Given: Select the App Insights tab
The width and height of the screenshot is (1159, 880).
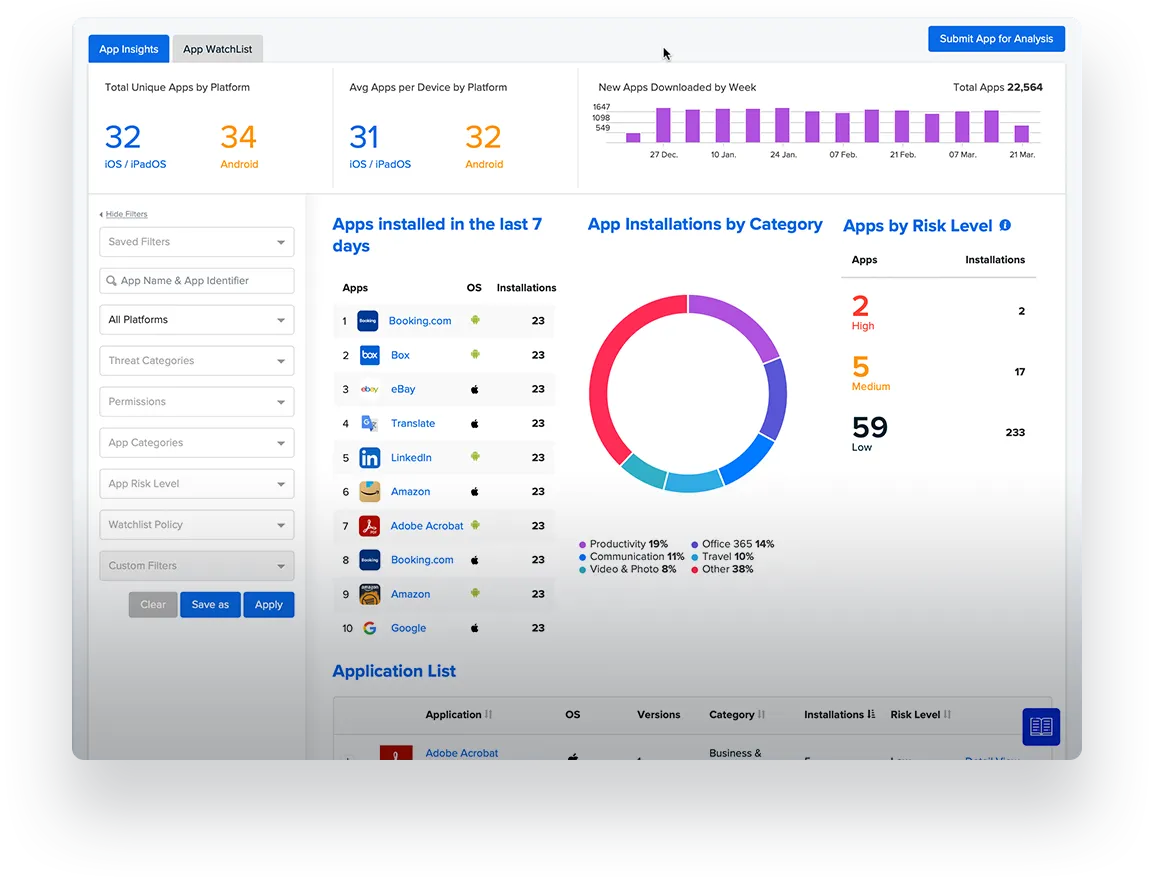Looking at the screenshot, I should point(128,48).
